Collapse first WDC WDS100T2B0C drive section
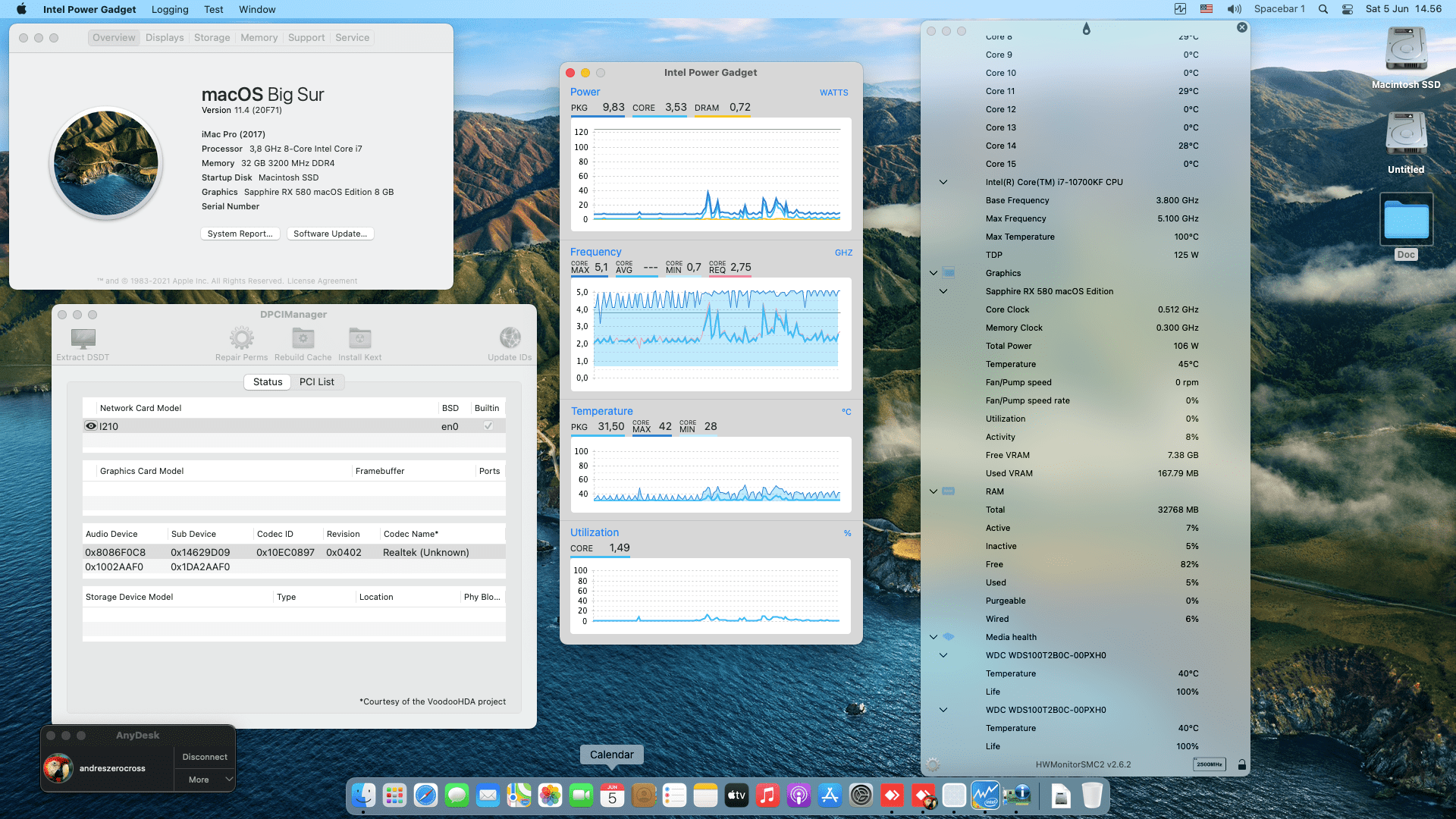The image size is (1456, 819). pos(943,655)
